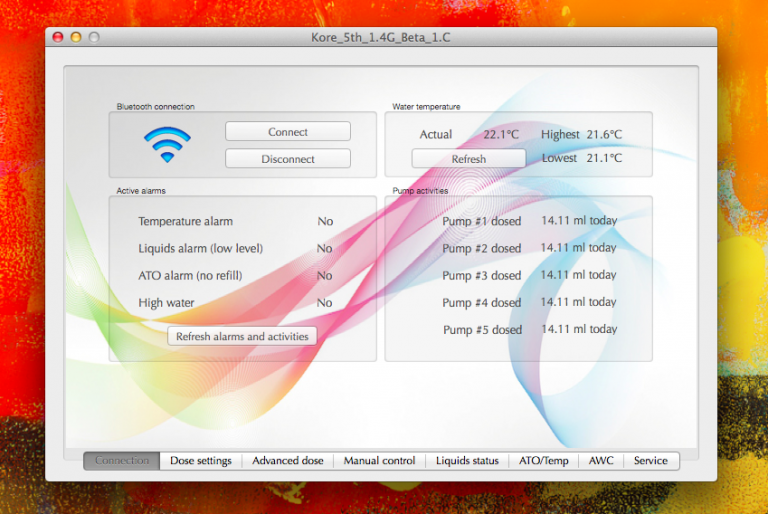
Task: Click Refresh alarms and activities
Action: coord(242,336)
